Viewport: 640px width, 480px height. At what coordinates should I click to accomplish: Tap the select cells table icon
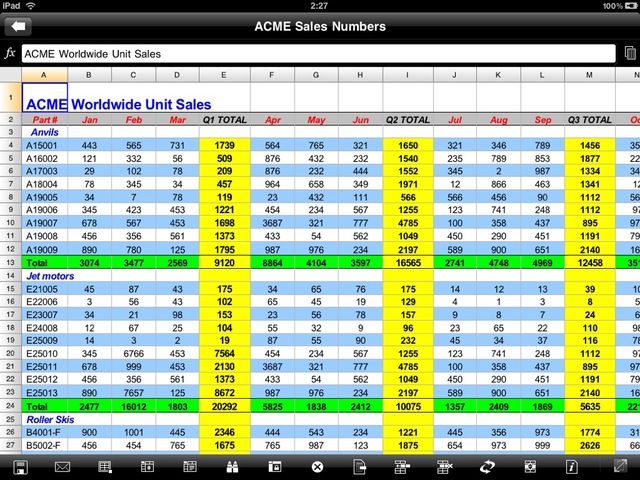(x=105, y=467)
